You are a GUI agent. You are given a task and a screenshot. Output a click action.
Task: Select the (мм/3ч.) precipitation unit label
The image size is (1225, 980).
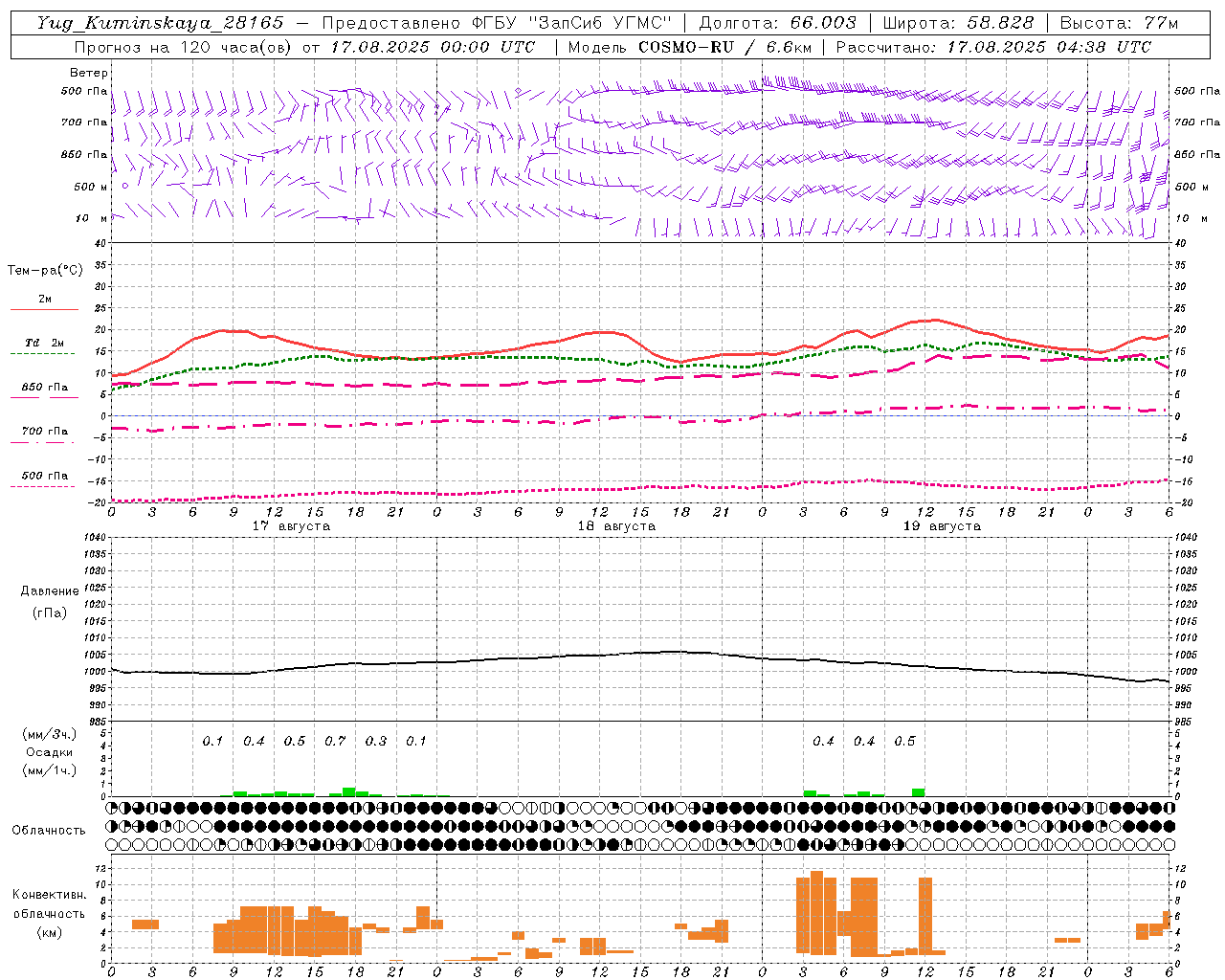(49, 734)
